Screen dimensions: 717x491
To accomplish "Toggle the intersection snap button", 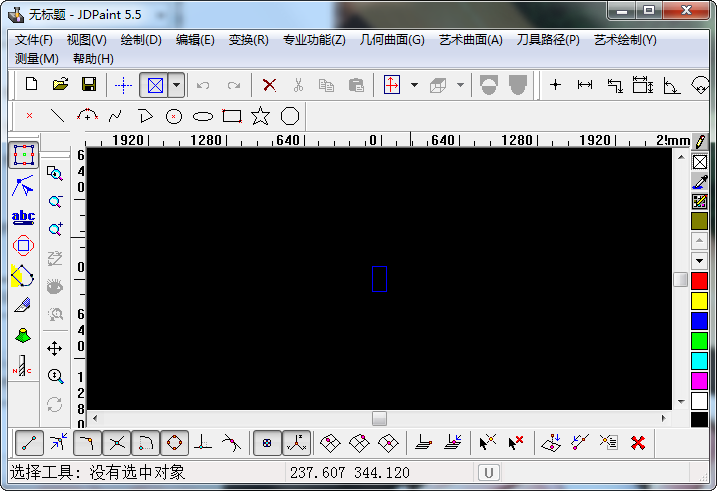I will click(x=117, y=442).
